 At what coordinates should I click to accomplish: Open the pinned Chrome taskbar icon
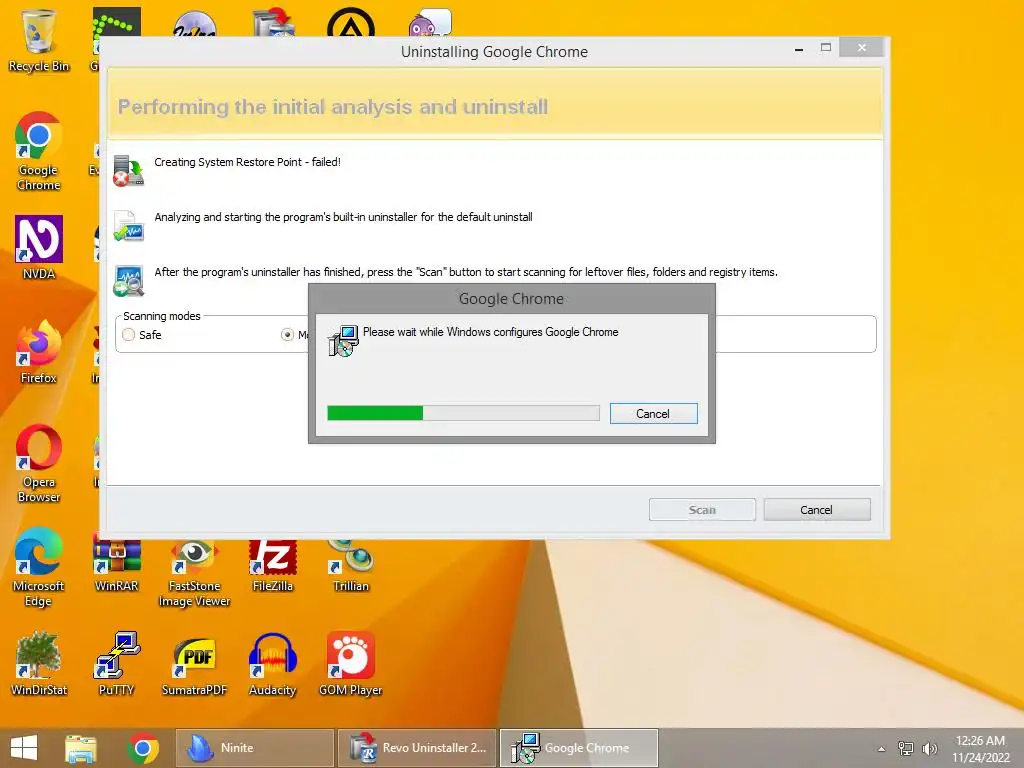tap(143, 748)
